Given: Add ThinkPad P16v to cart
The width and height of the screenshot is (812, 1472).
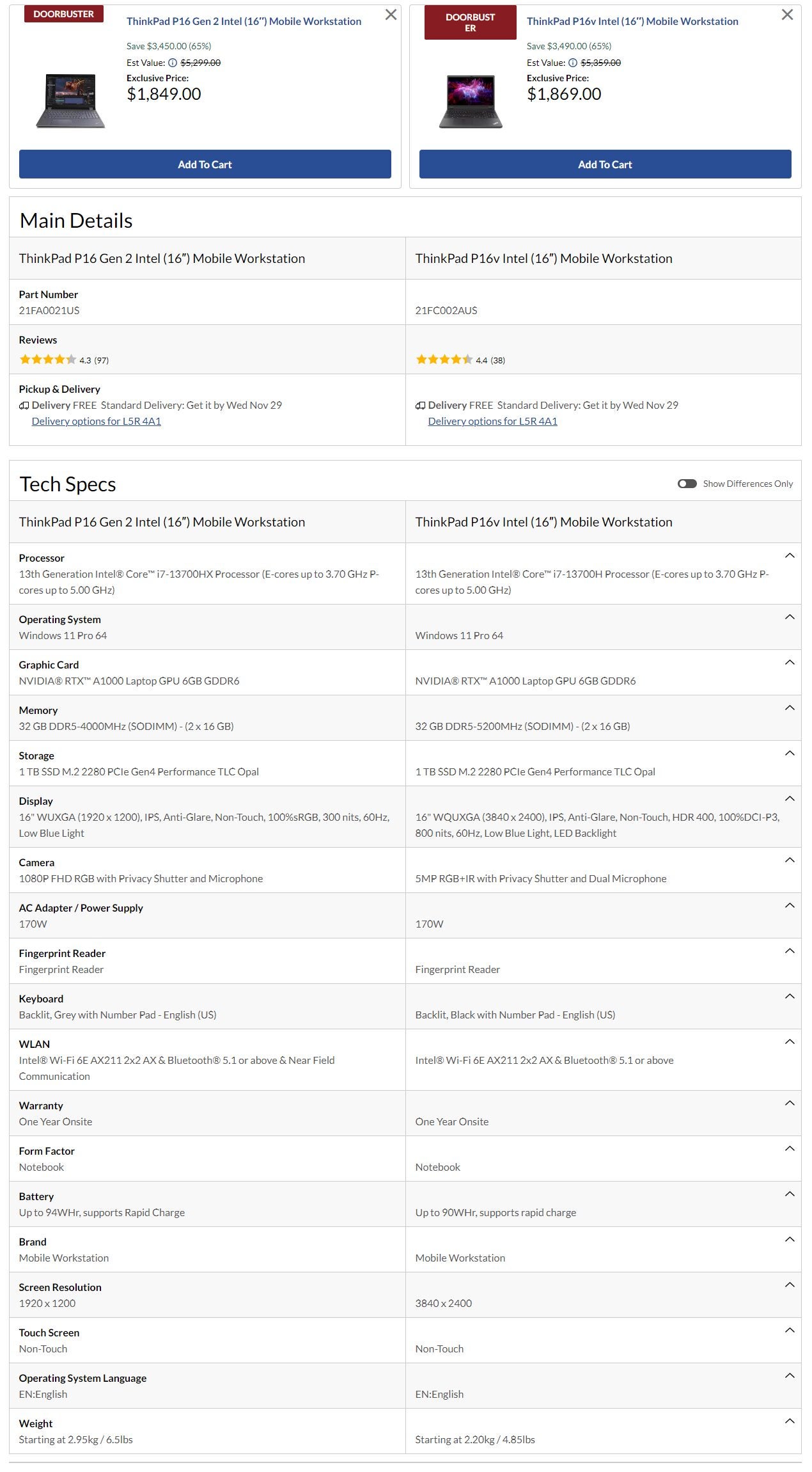Looking at the screenshot, I should [x=605, y=164].
